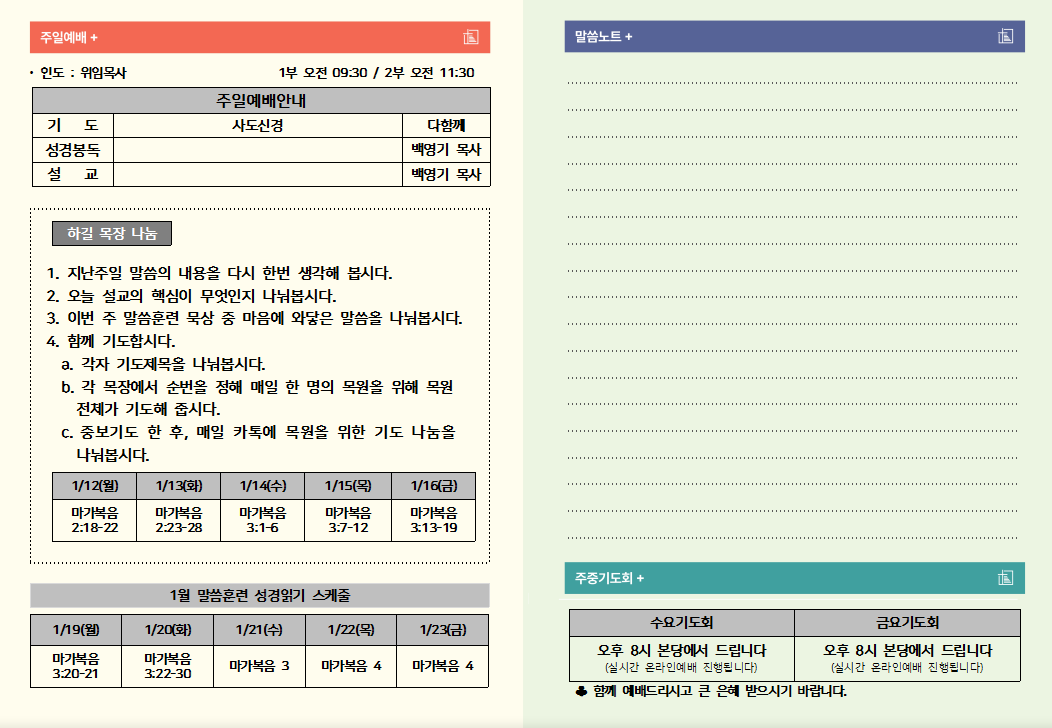Click the first dotted line in 말씀노트
This screenshot has height=728, width=1052.
pyautogui.click(x=791, y=82)
